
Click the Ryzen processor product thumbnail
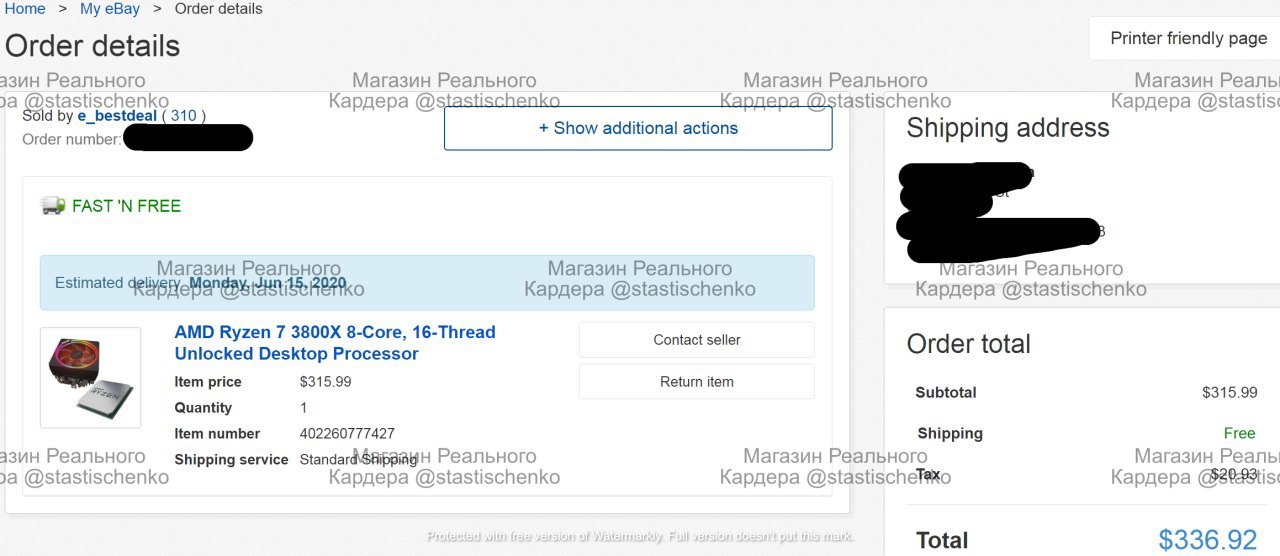pos(90,378)
